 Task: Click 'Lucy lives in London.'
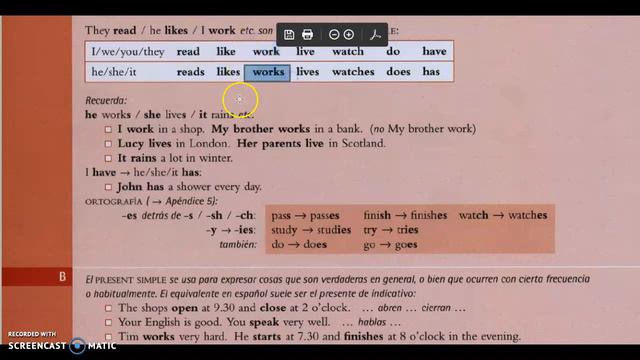pyautogui.click(x=173, y=144)
